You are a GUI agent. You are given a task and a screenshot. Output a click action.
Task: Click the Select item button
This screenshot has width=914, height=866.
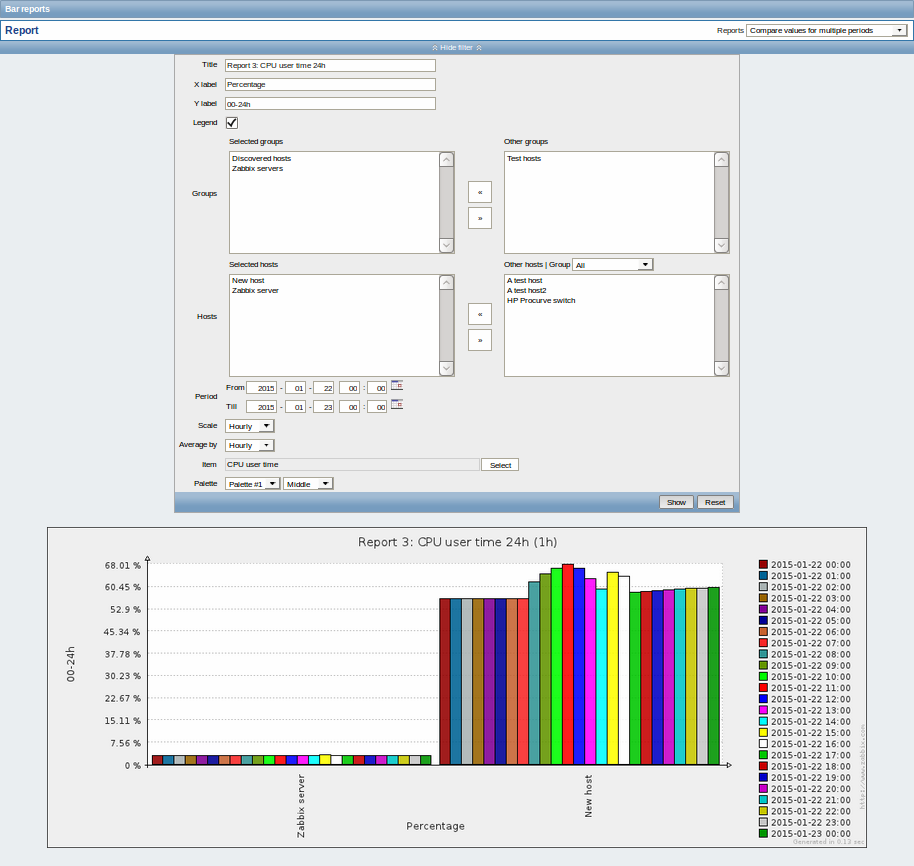tap(500, 465)
